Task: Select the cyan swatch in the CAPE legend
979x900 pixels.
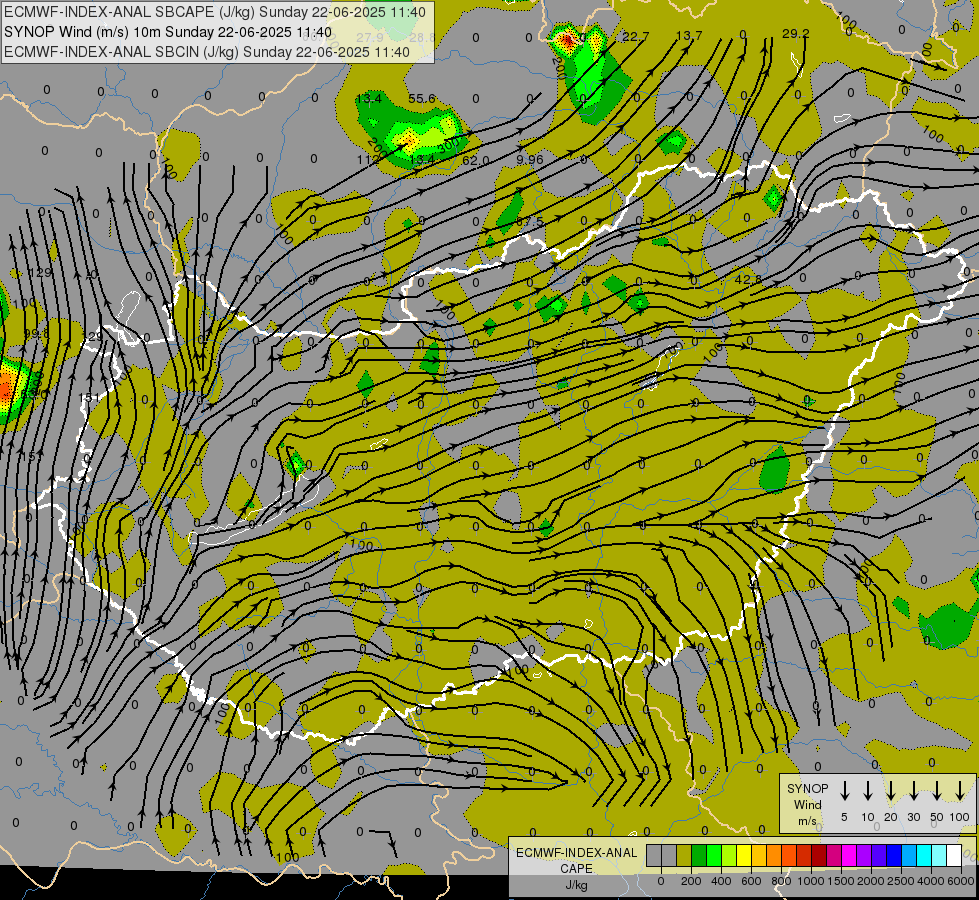Action: 924,855
